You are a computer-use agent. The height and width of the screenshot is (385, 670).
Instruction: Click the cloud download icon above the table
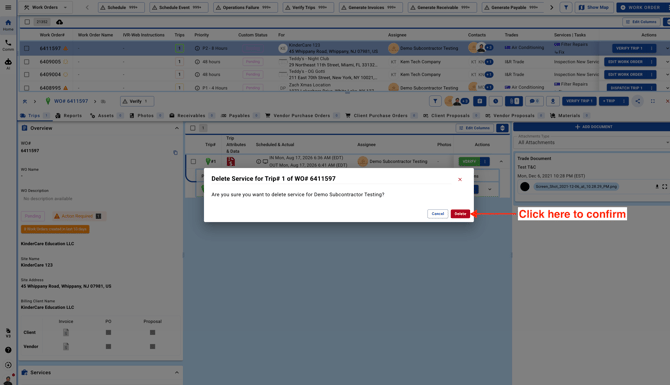pyautogui.click(x=59, y=22)
